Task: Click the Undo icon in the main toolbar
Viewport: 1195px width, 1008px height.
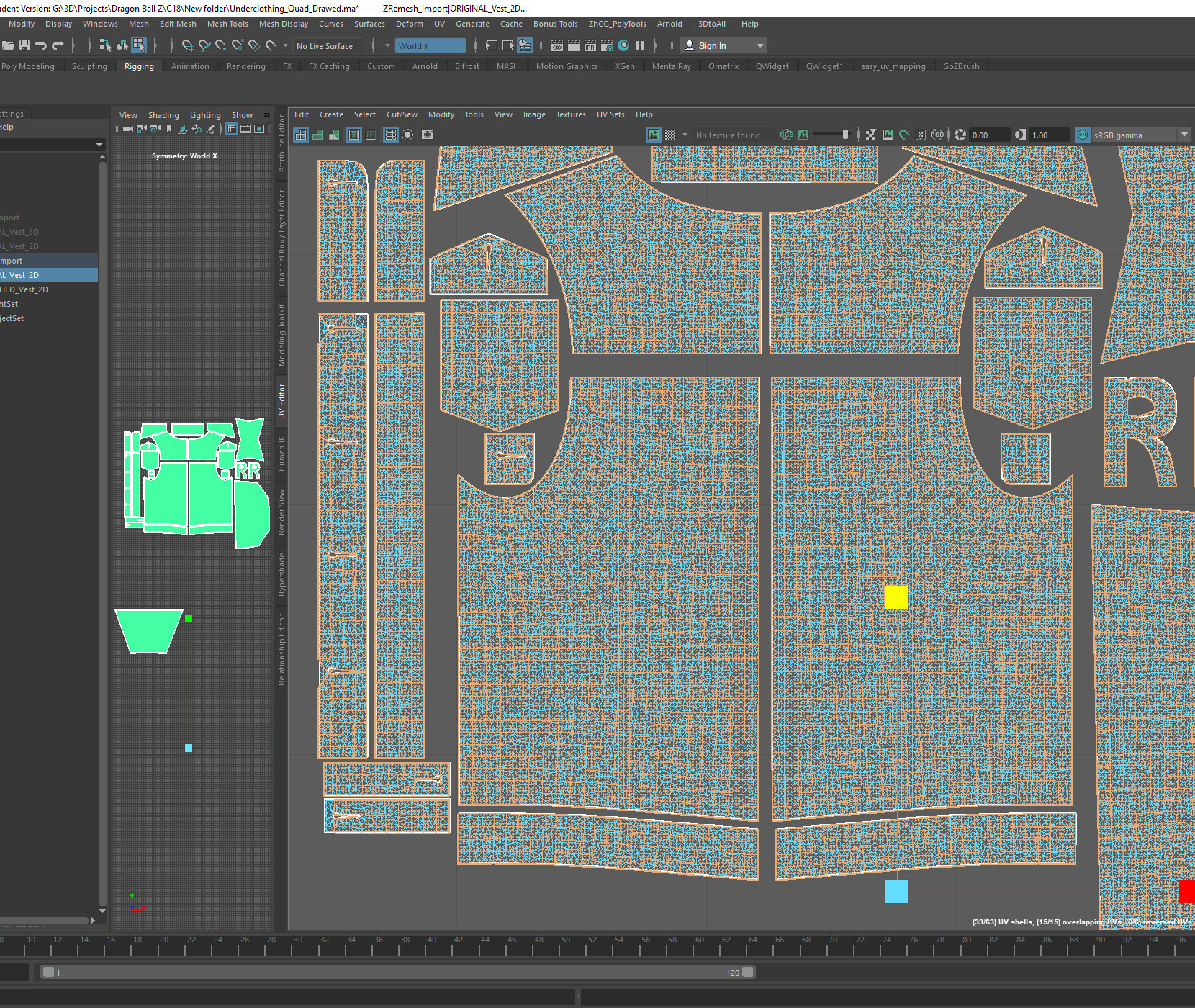Action: [41, 45]
